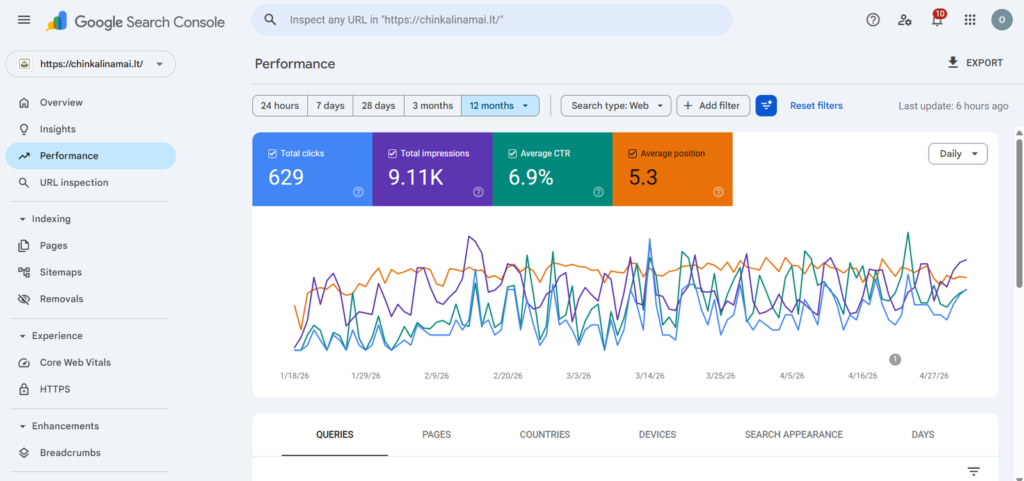Switch to the Days tab
The image size is (1024, 481).
click(x=923, y=435)
